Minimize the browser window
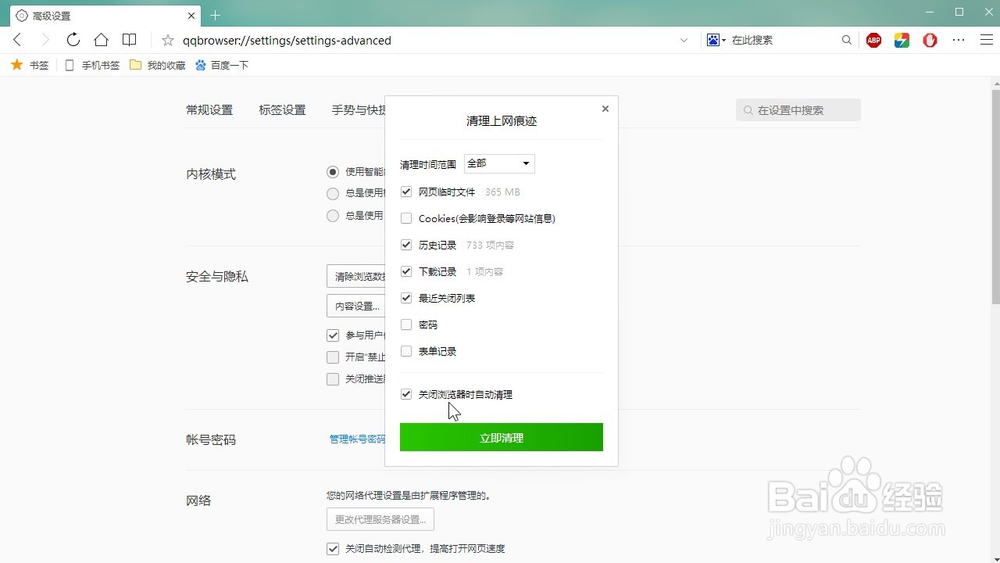Viewport: 1000px width, 563px height. coord(930,12)
